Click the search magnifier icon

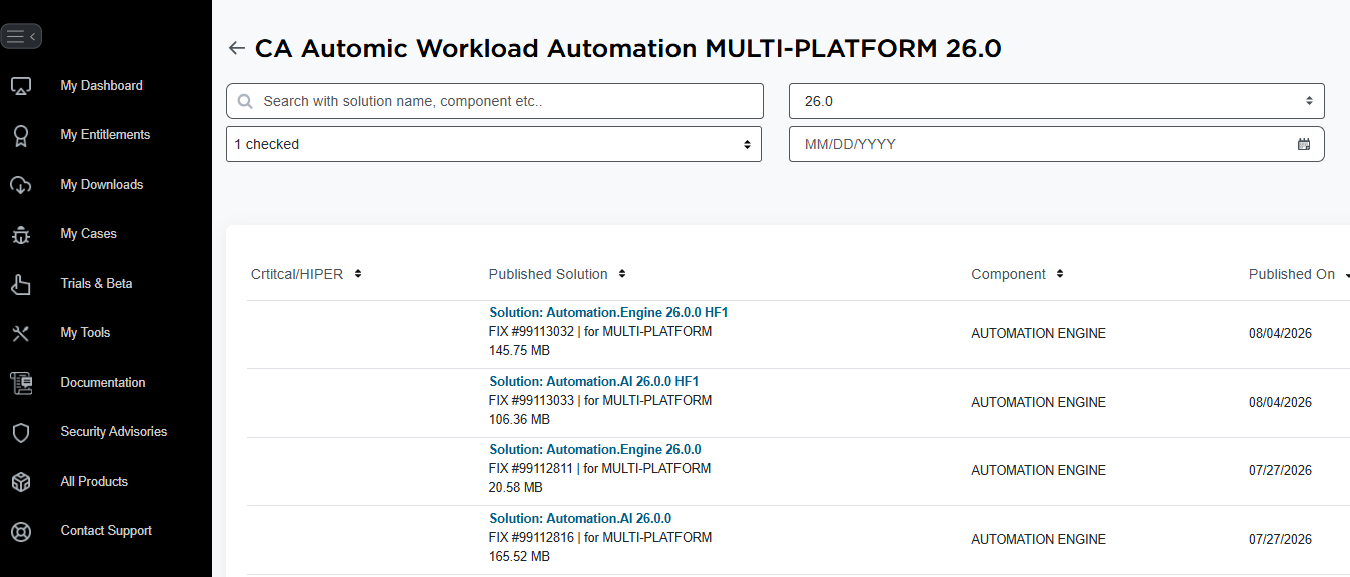point(245,101)
